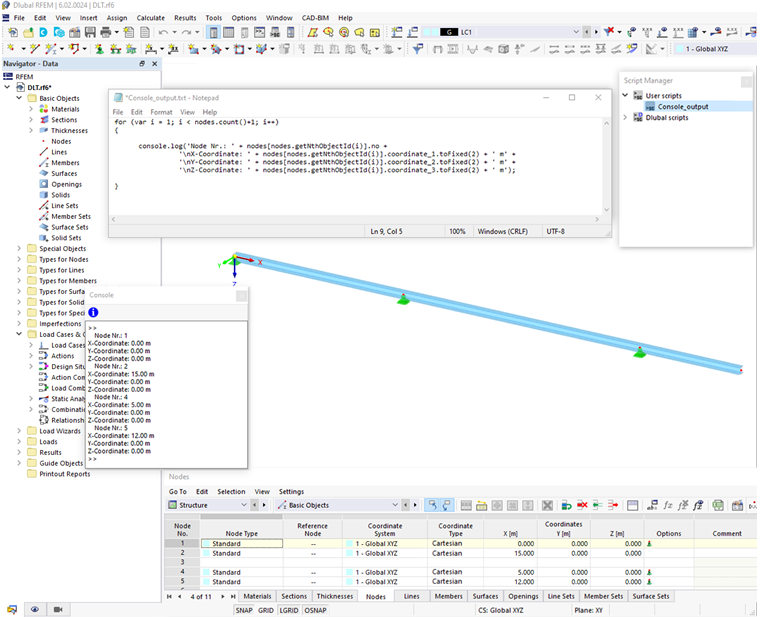Select the Console_output script

click(682, 107)
